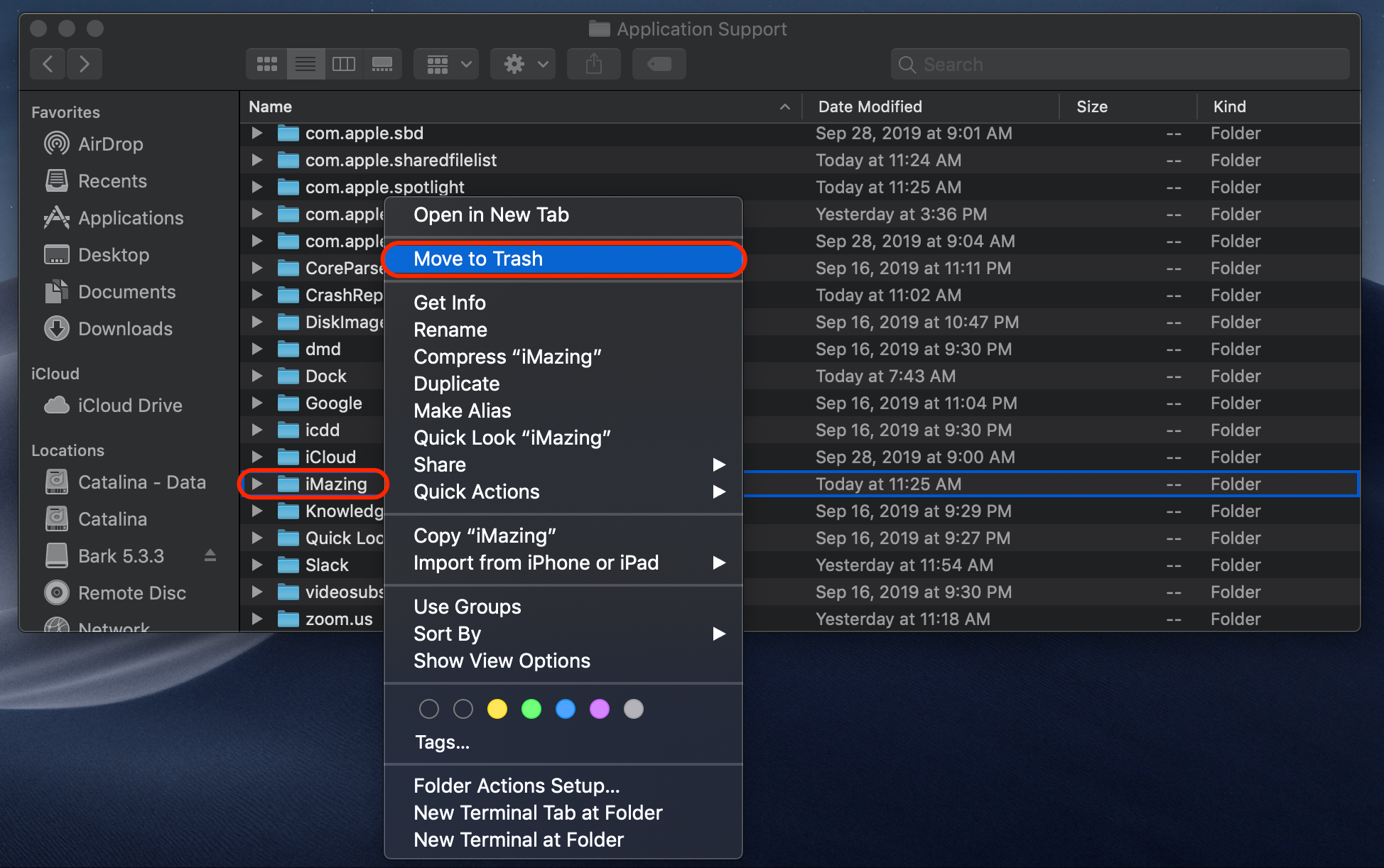Switch to column view
Viewport: 1384px width, 868px height.
[344, 64]
